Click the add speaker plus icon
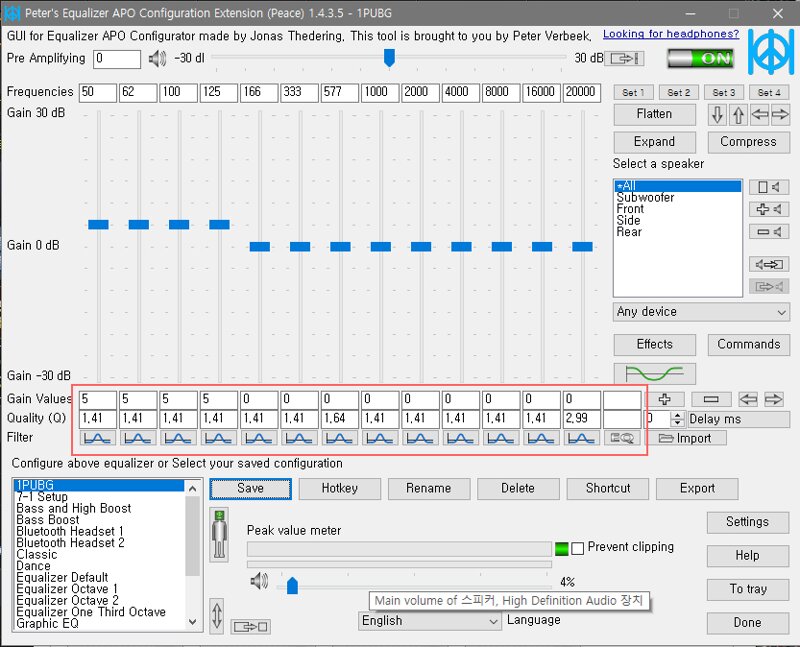Viewport: 800px width, 647px height. pos(768,209)
